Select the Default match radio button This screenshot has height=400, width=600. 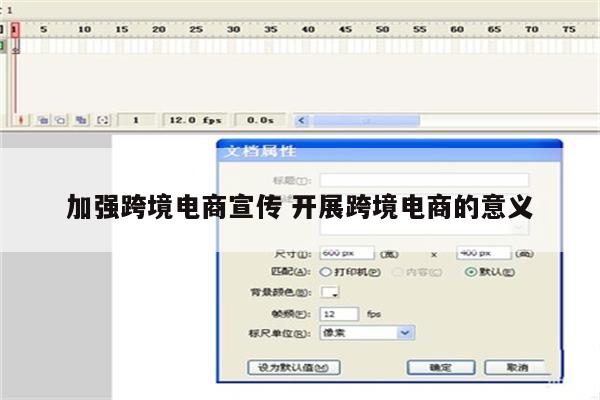471,272
